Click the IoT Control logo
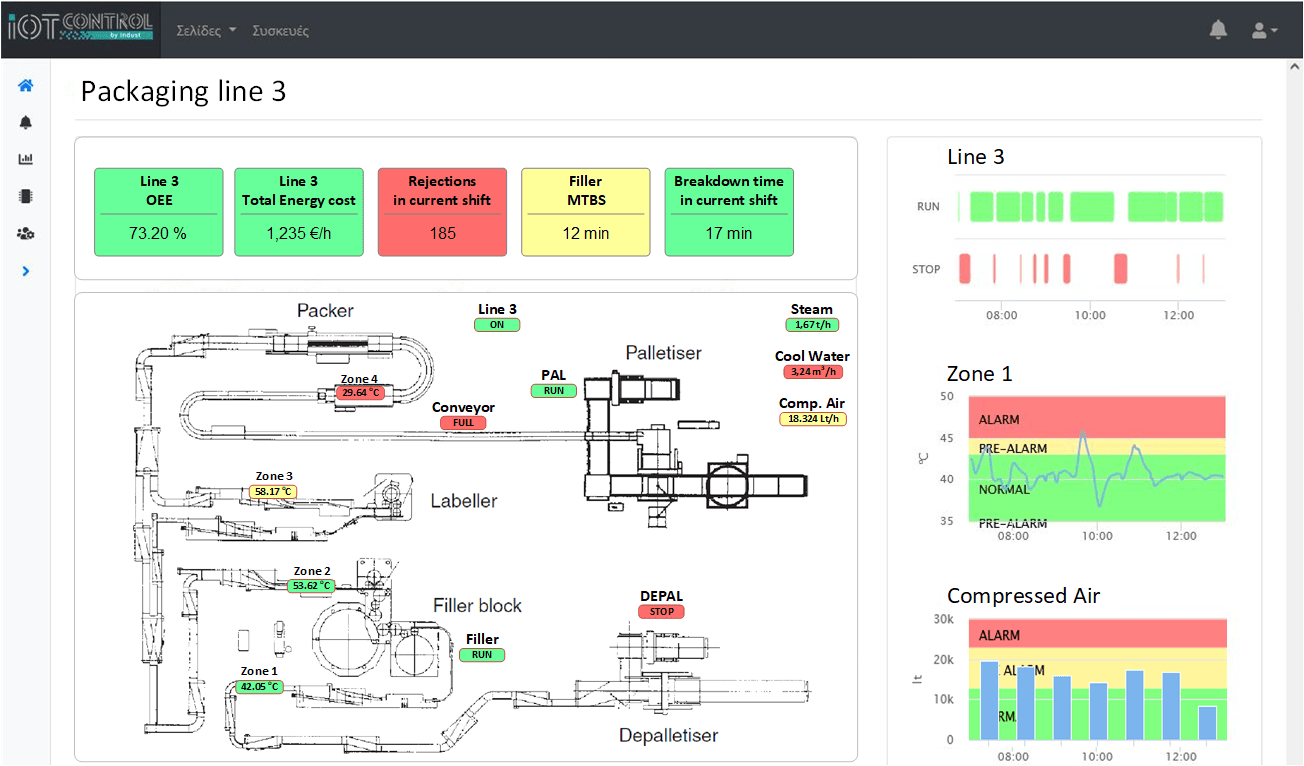The height and width of the screenshot is (766, 1304). click(x=80, y=27)
